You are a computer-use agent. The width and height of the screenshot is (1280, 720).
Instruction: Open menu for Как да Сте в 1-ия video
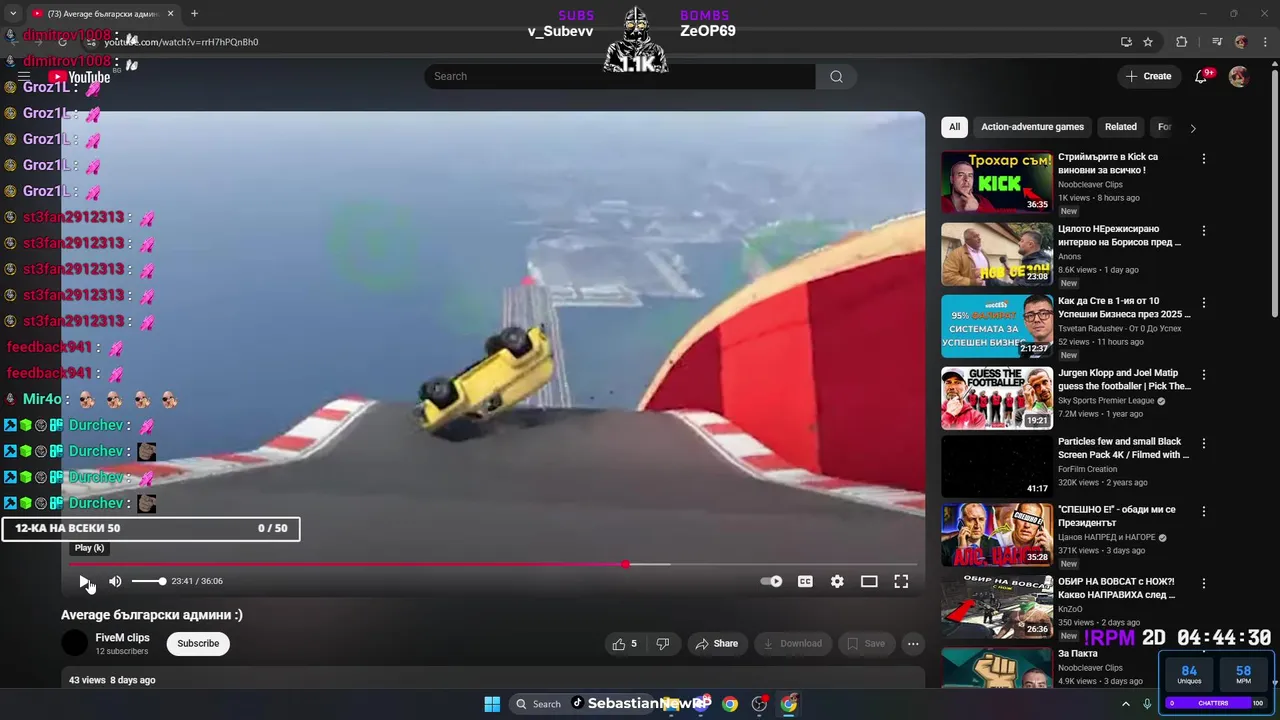point(1204,303)
